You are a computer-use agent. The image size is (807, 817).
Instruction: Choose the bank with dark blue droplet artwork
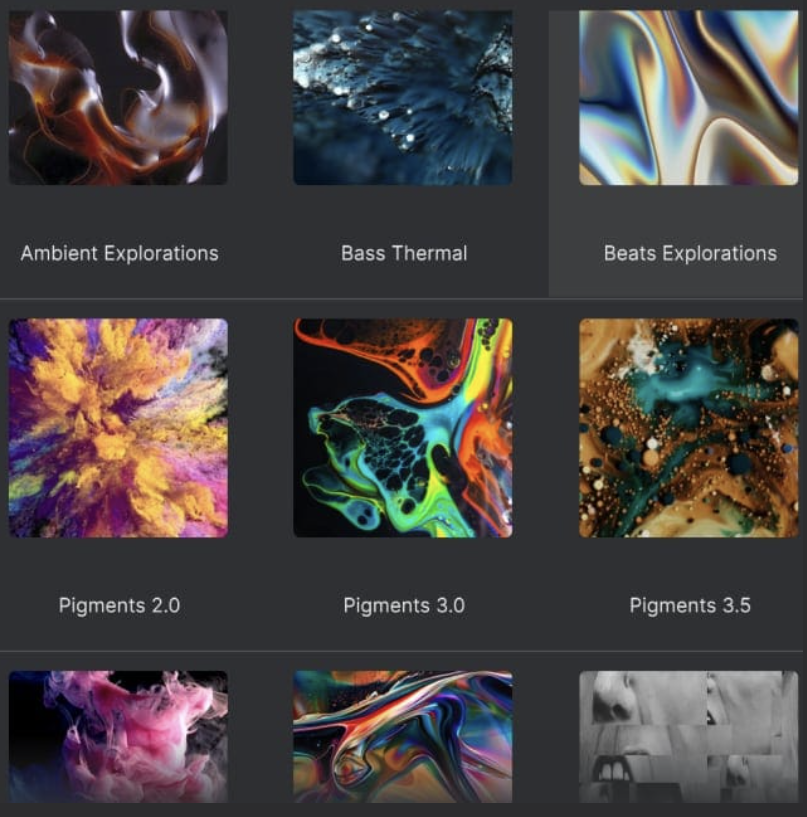point(402,97)
